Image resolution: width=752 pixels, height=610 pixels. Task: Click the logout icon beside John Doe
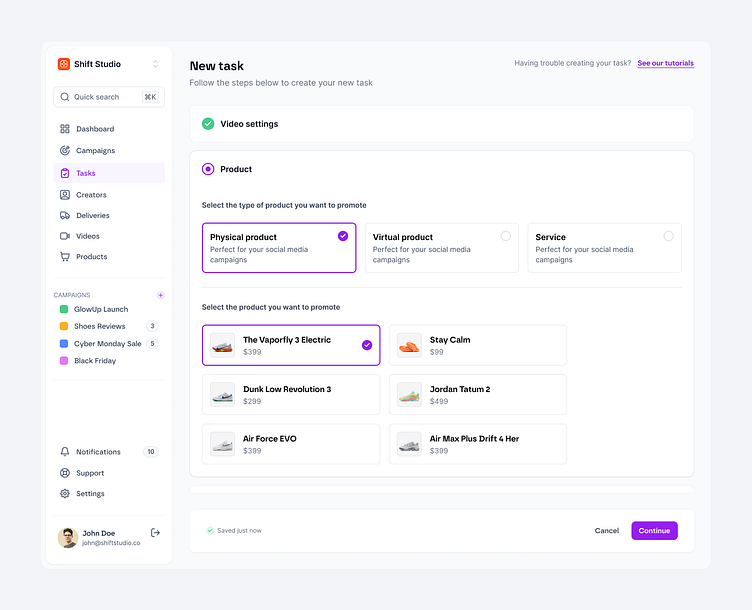point(155,533)
